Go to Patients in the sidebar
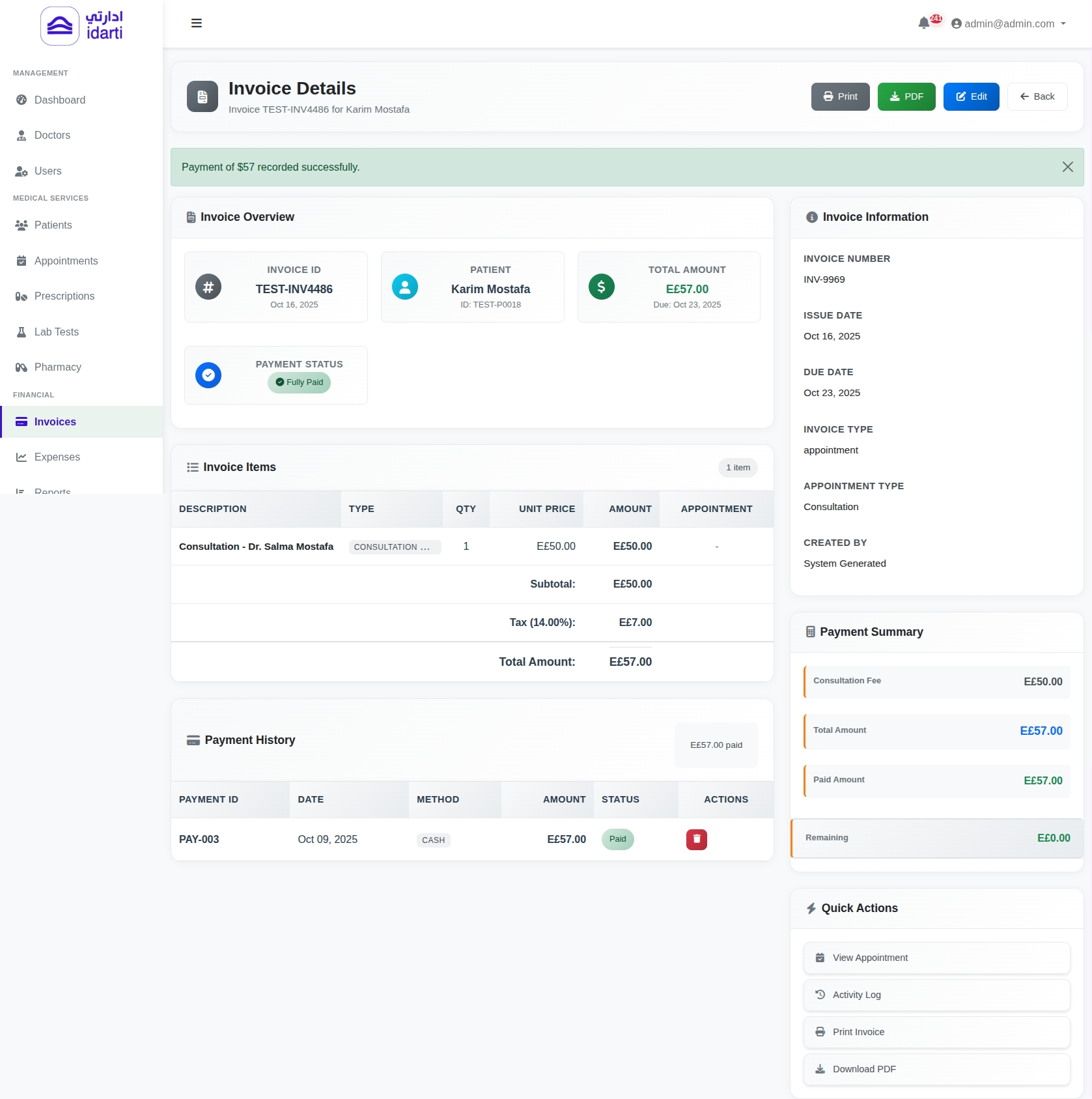The image size is (1092, 1099). (53, 225)
